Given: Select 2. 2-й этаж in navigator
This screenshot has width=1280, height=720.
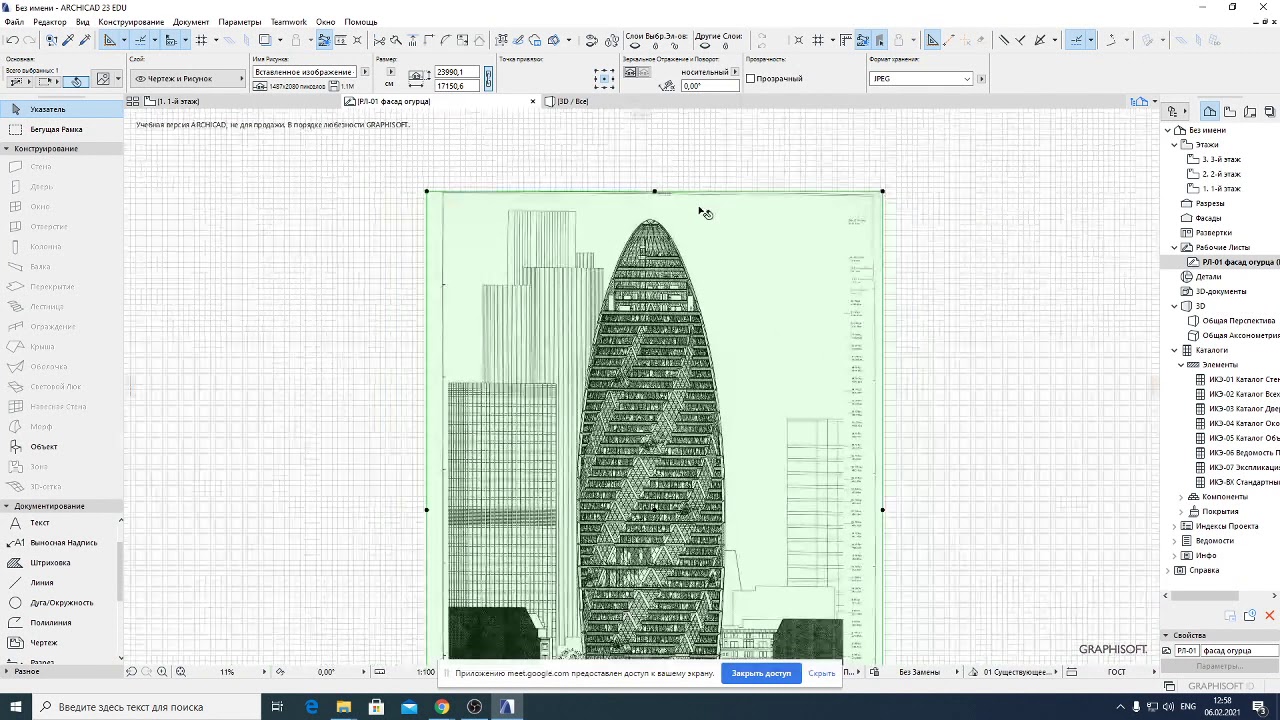Looking at the screenshot, I should [x=1221, y=174].
